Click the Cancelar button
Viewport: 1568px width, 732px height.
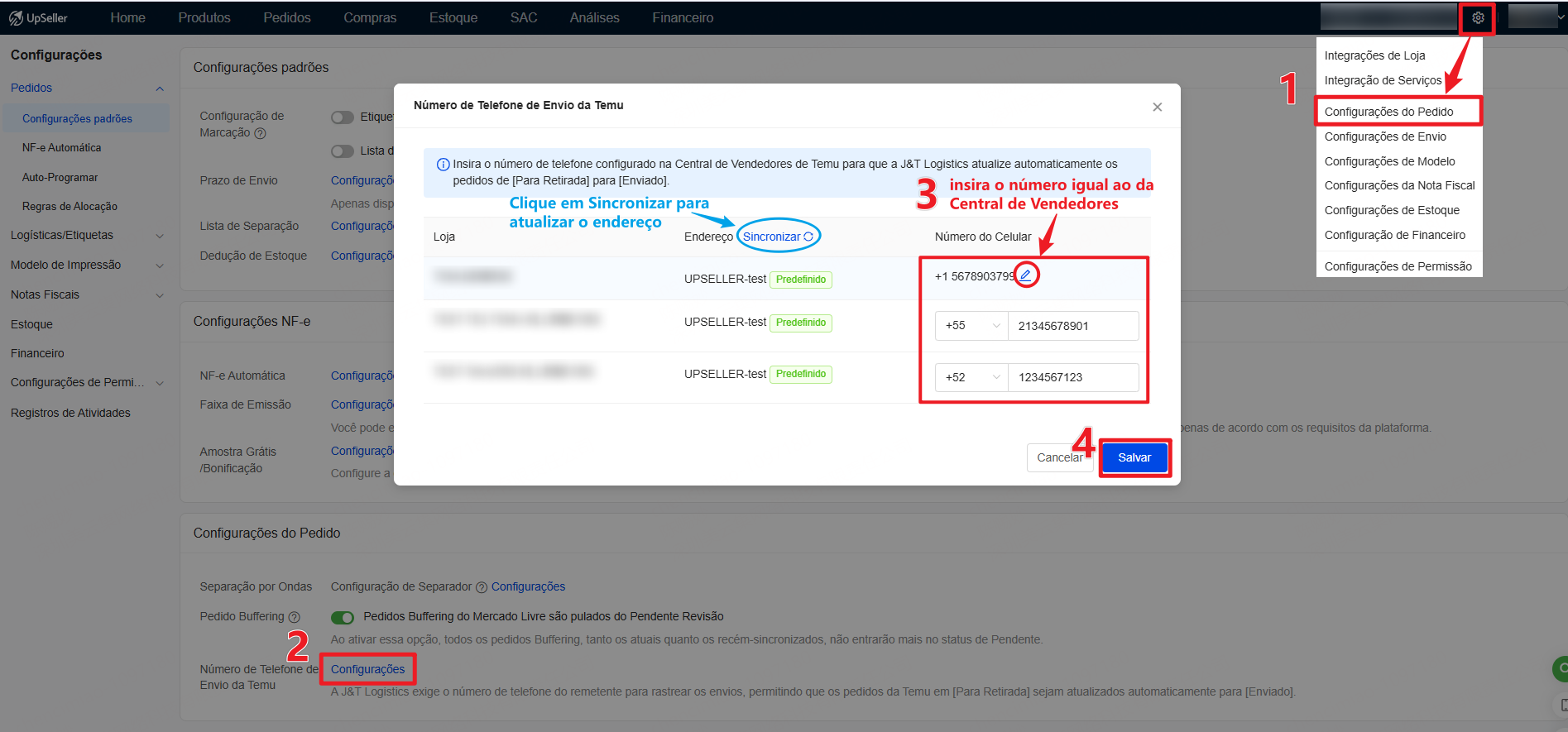click(1060, 457)
